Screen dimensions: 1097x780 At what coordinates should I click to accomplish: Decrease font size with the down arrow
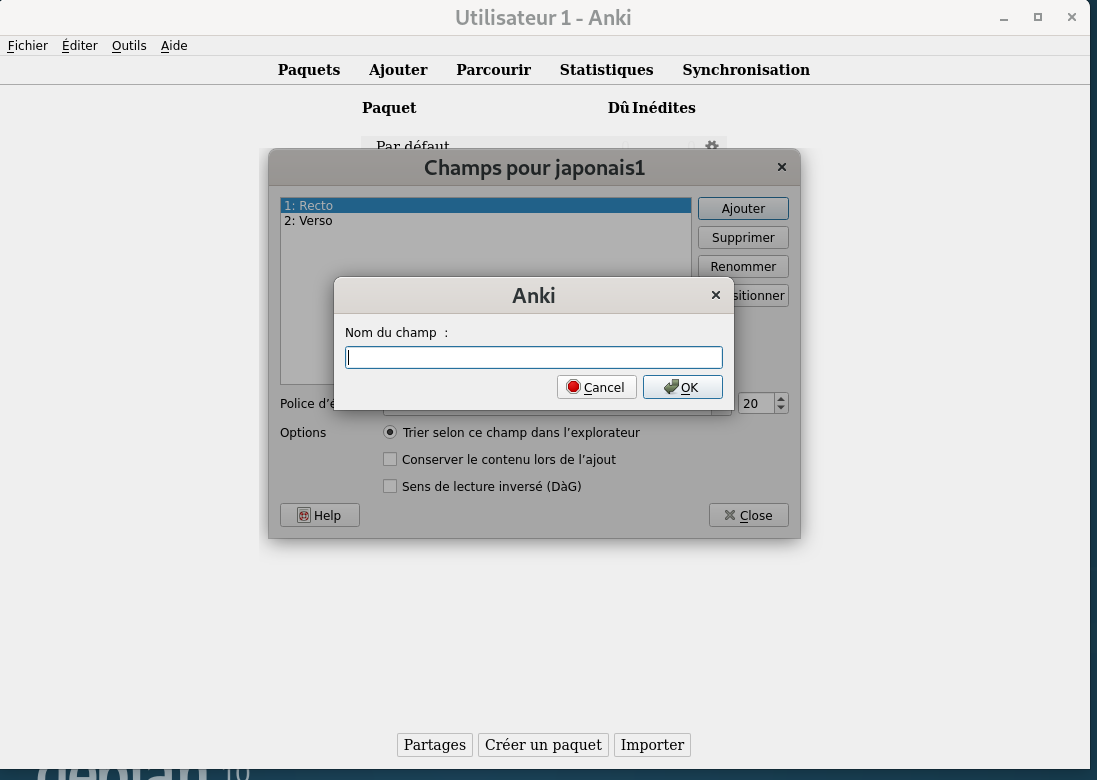tap(781, 409)
